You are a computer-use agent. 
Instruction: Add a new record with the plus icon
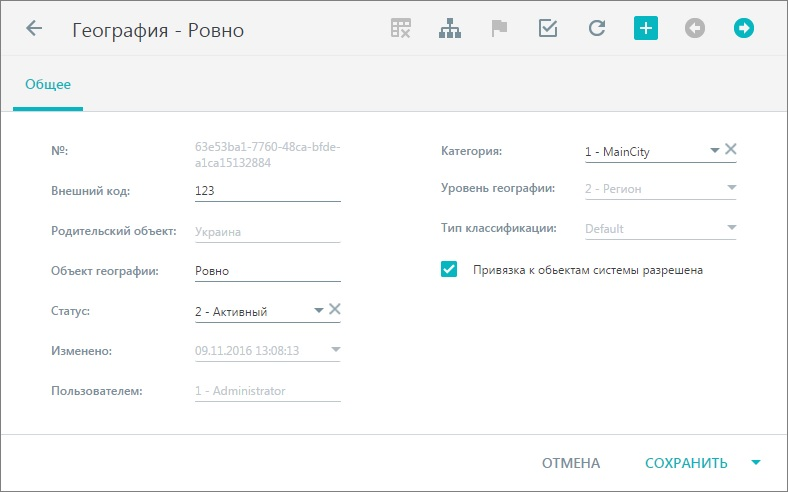click(x=646, y=28)
